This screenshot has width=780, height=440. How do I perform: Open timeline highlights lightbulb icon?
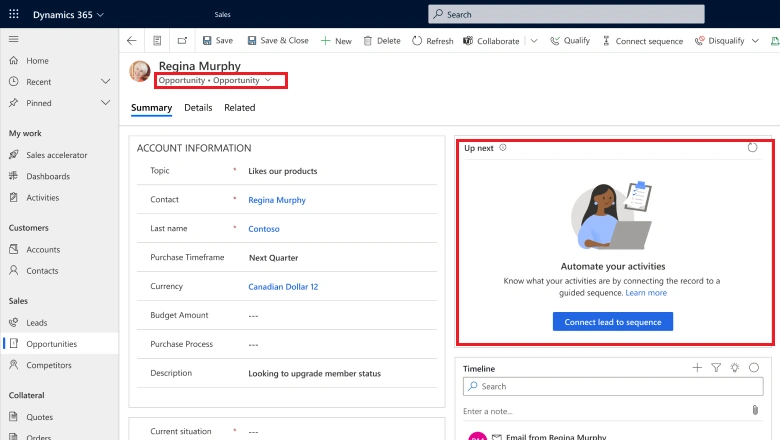[735, 368]
